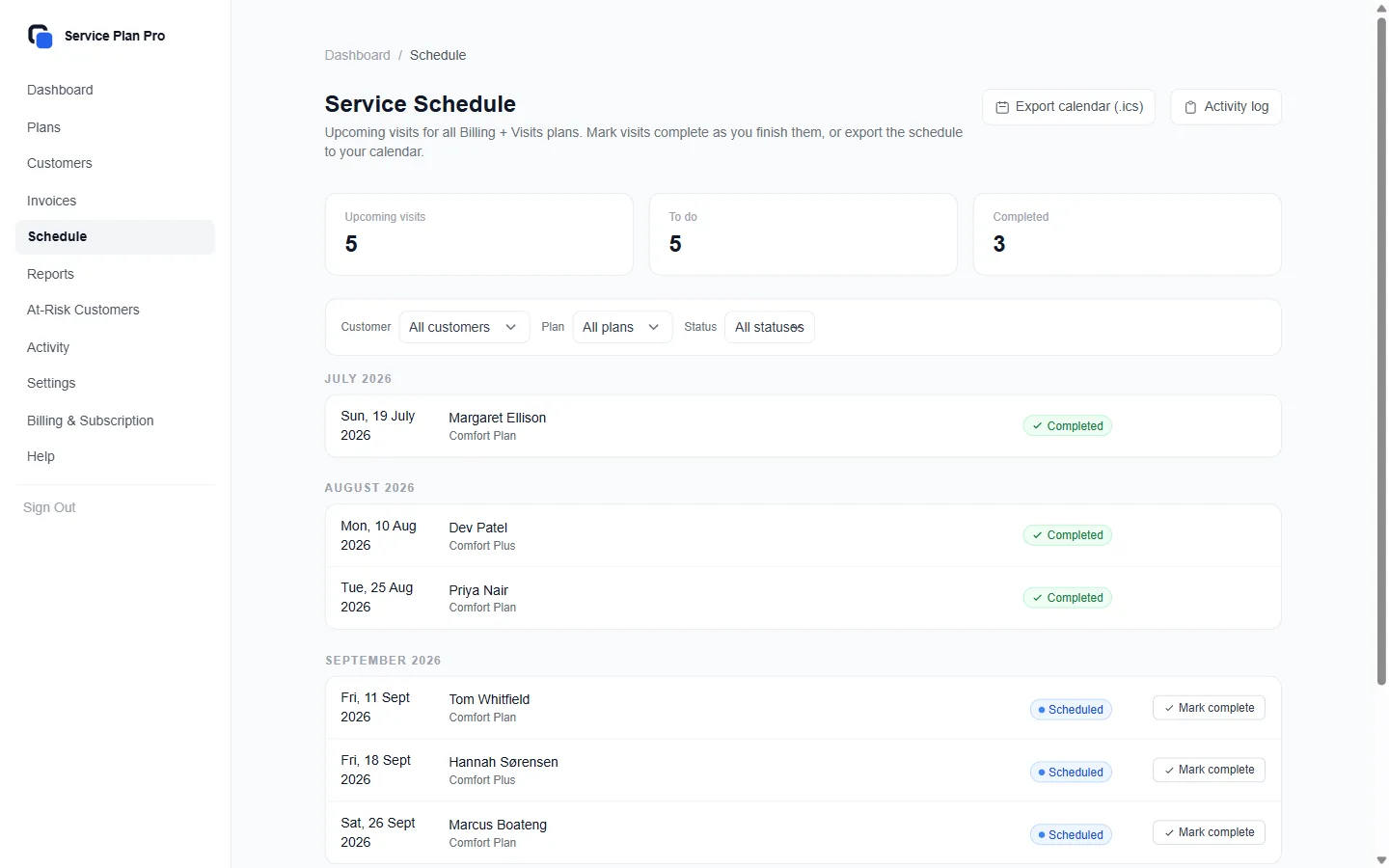Click the calendar icon in Export calendar button
The width and height of the screenshot is (1389, 868).
click(1002, 107)
